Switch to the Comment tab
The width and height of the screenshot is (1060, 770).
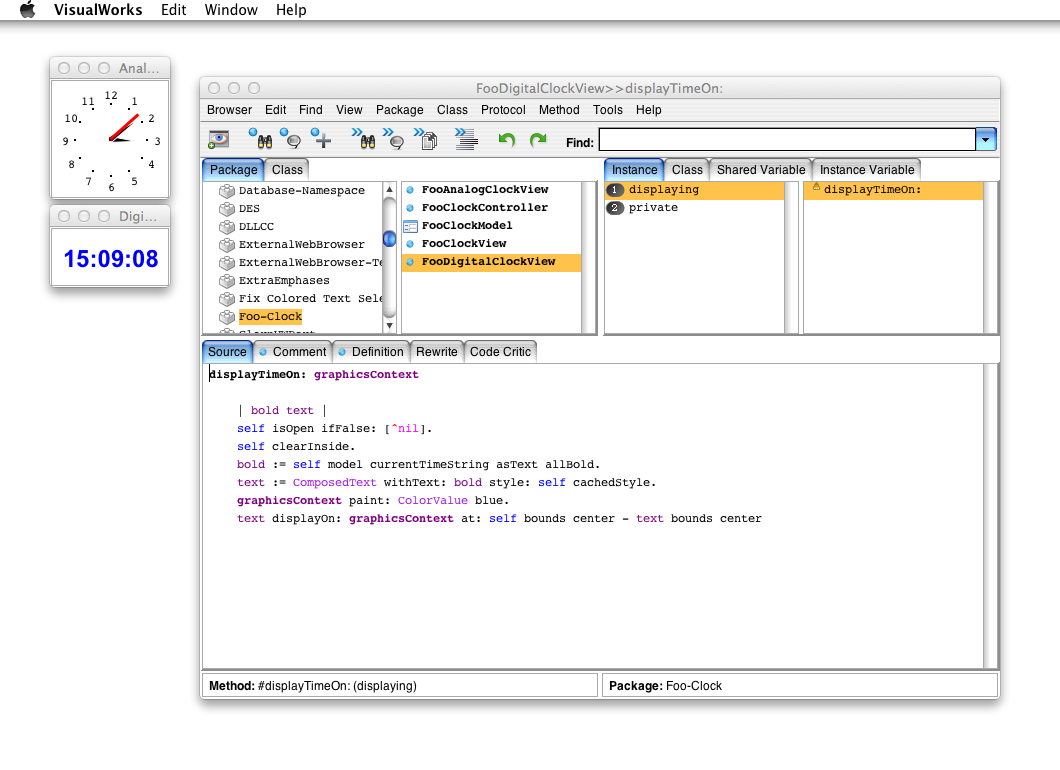pos(293,352)
